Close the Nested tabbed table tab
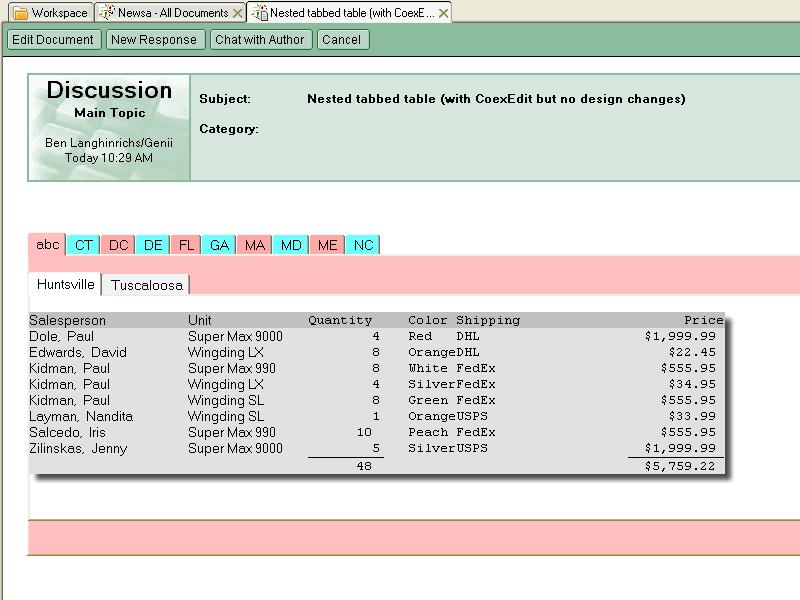This screenshot has height=600, width=800. (x=443, y=13)
